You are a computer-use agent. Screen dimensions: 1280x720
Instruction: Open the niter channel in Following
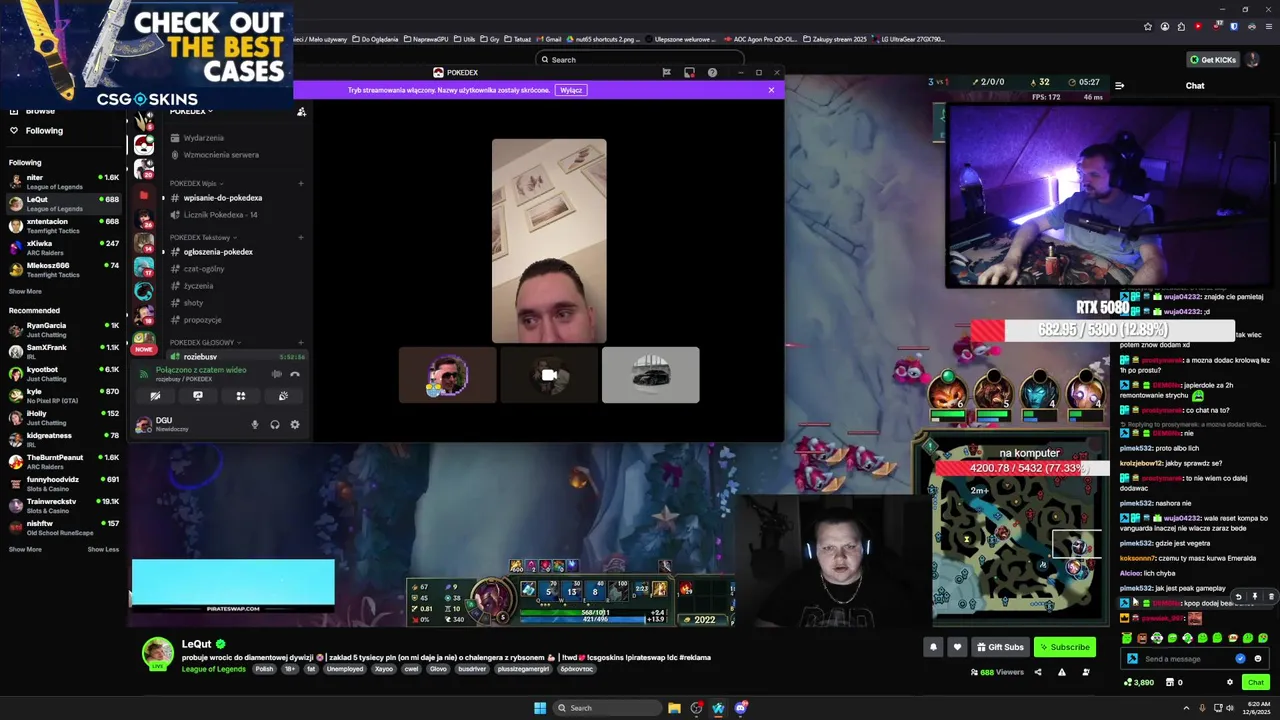click(x=64, y=182)
